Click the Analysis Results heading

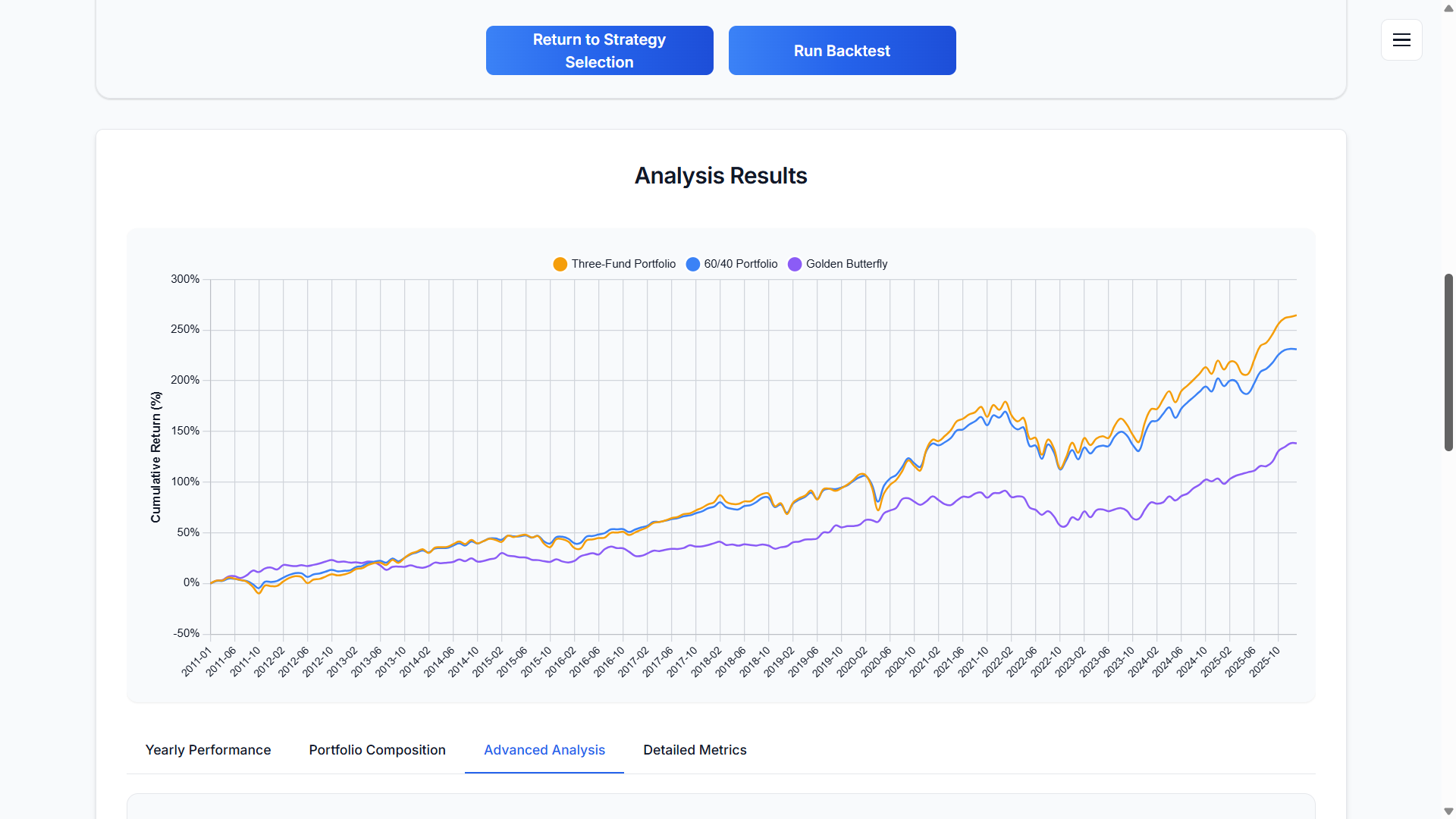click(720, 176)
